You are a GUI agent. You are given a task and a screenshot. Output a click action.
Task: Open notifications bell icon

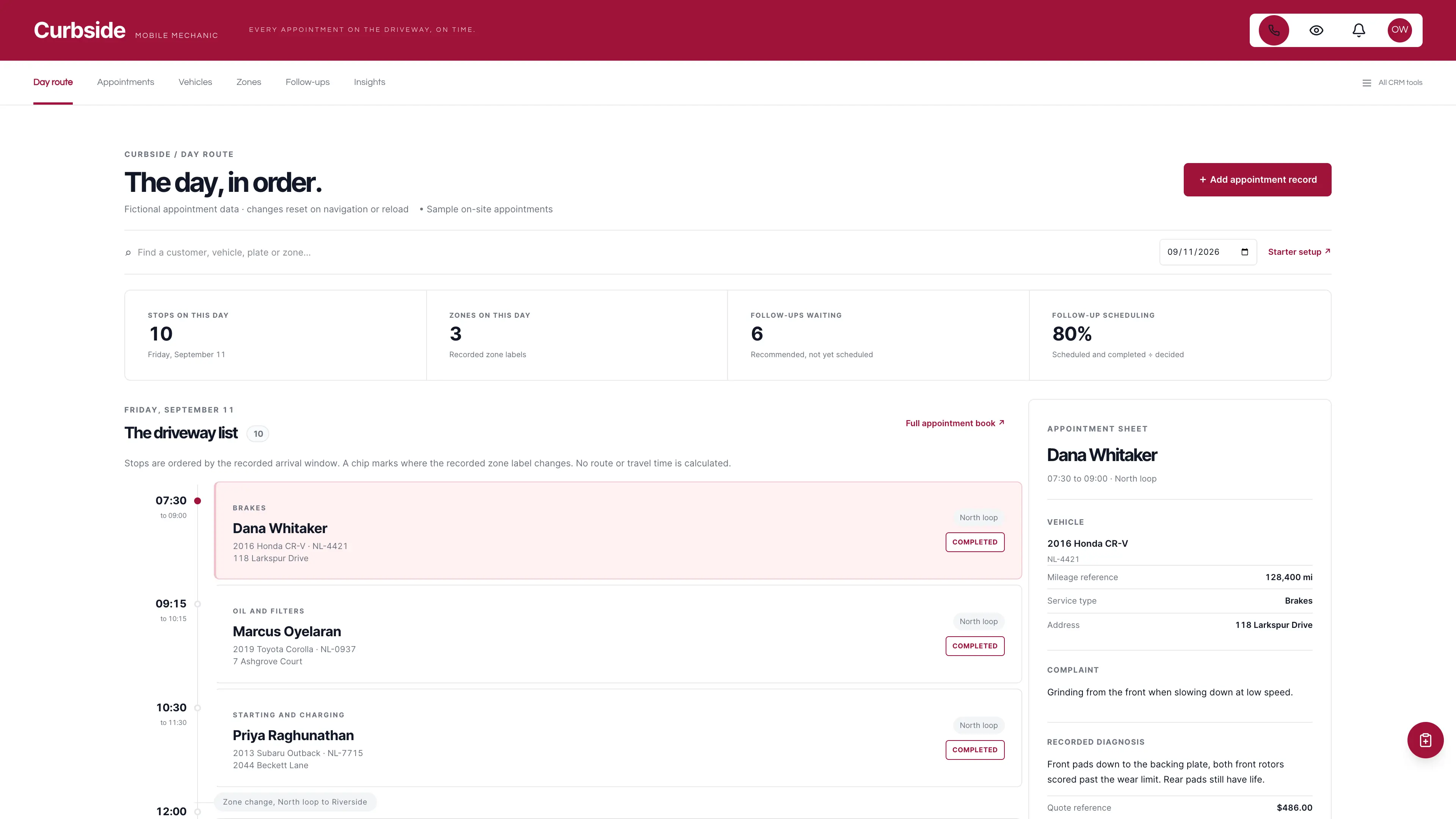pos(1359,30)
